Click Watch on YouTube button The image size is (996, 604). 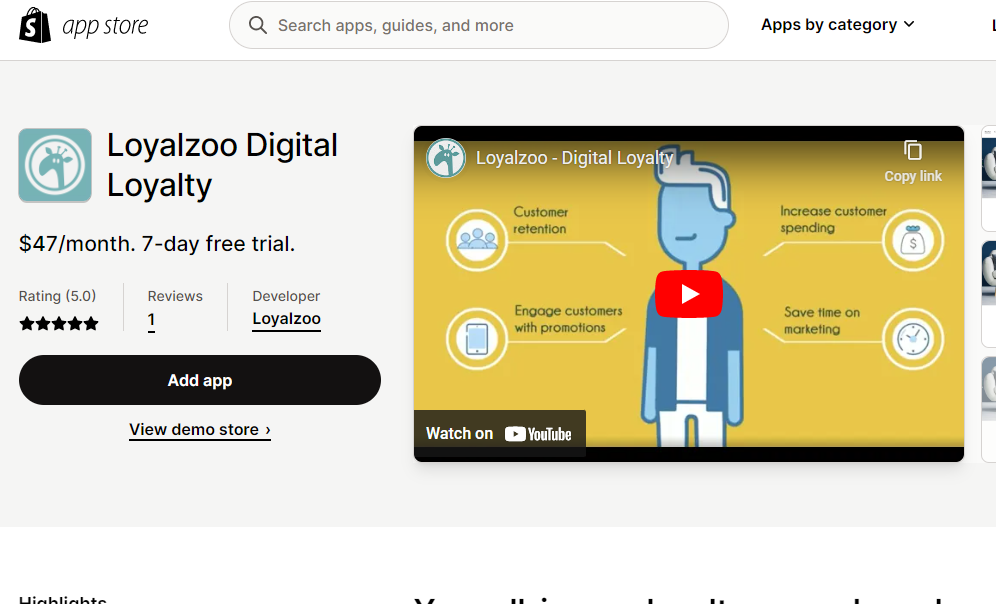pos(499,434)
